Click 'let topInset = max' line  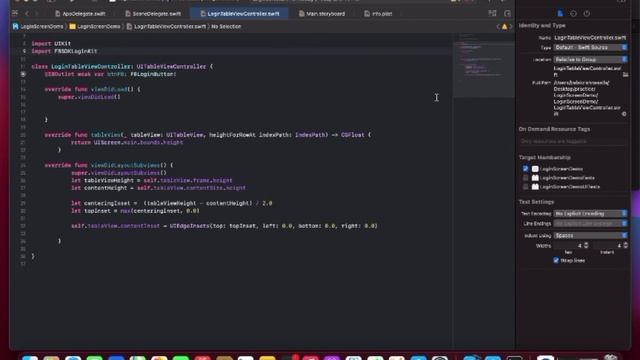pyautogui.click(x=135, y=211)
